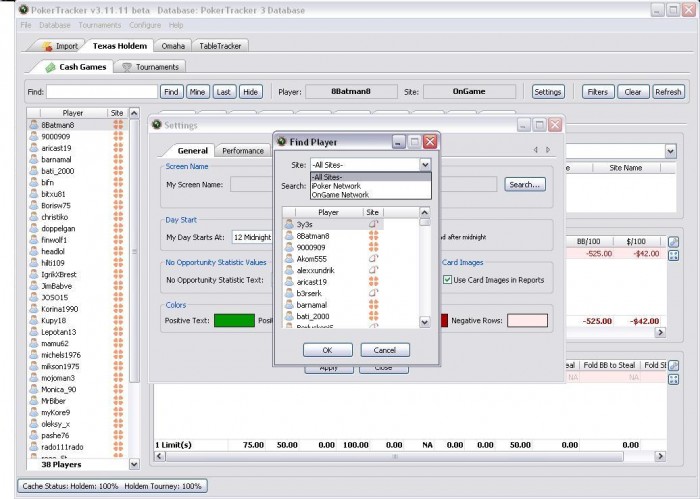The image size is (700, 499).
Task: Click the Find text input field
Action: [102, 92]
